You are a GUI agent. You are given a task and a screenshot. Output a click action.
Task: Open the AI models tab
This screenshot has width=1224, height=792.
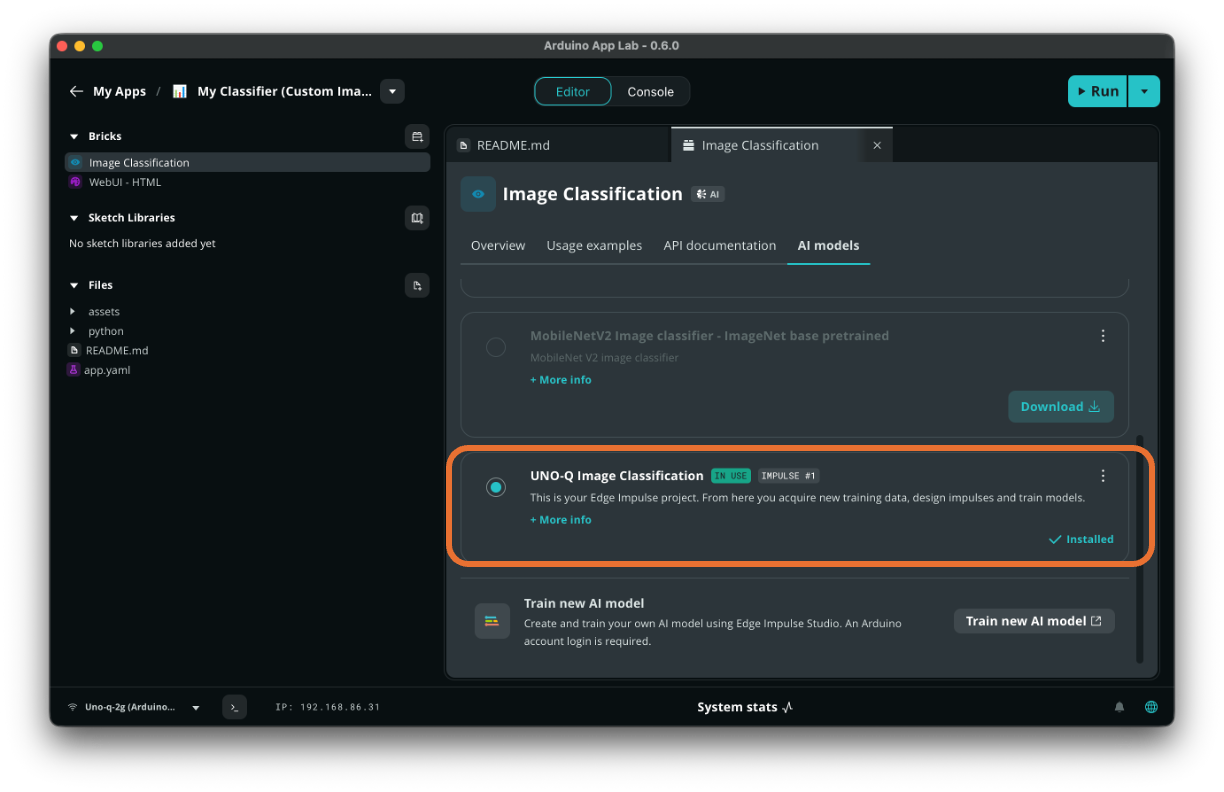click(828, 245)
